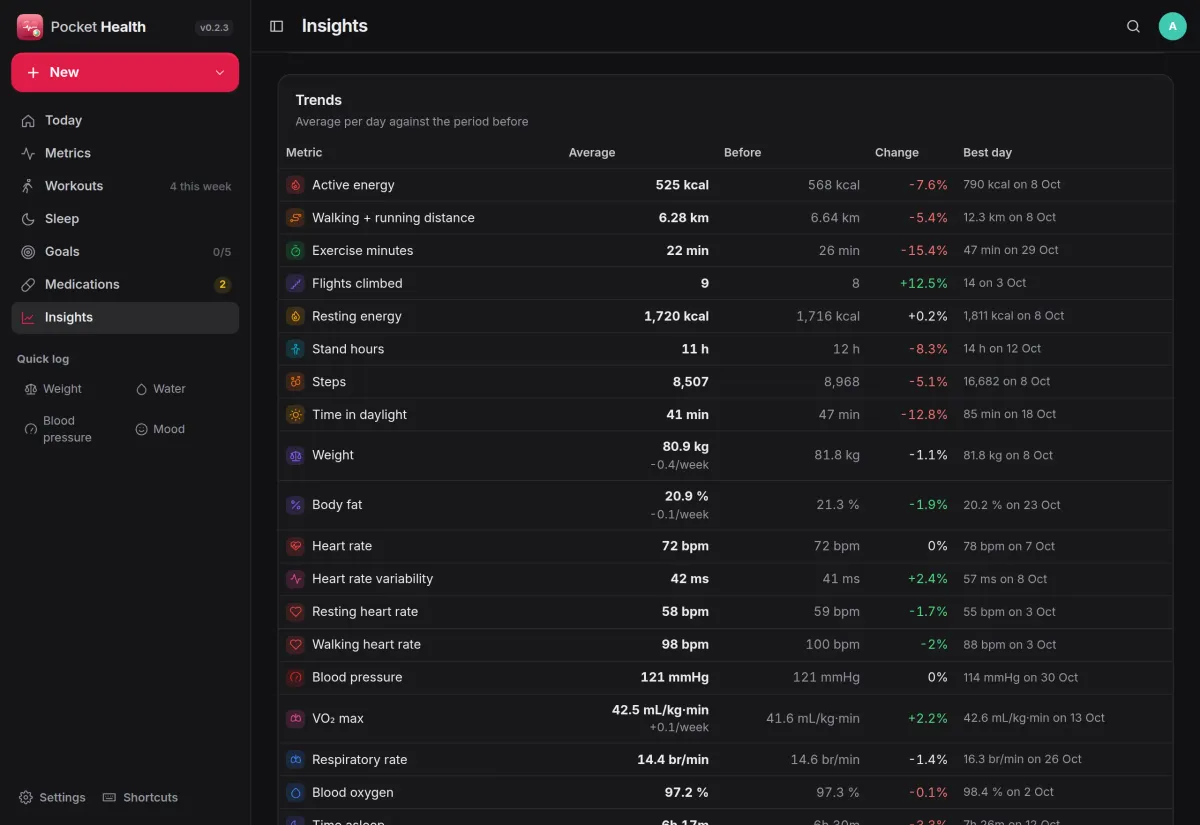This screenshot has height=825, width=1200.
Task: Log Water from Quick log
Action: coord(161,389)
